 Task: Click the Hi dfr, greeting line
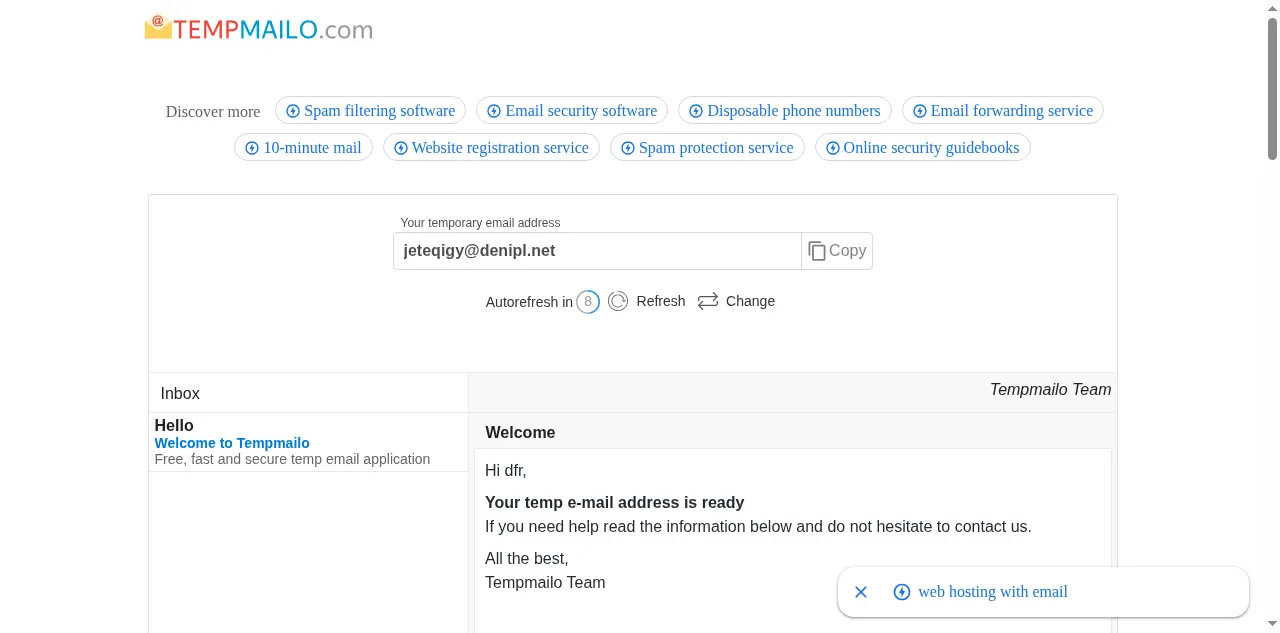point(506,471)
